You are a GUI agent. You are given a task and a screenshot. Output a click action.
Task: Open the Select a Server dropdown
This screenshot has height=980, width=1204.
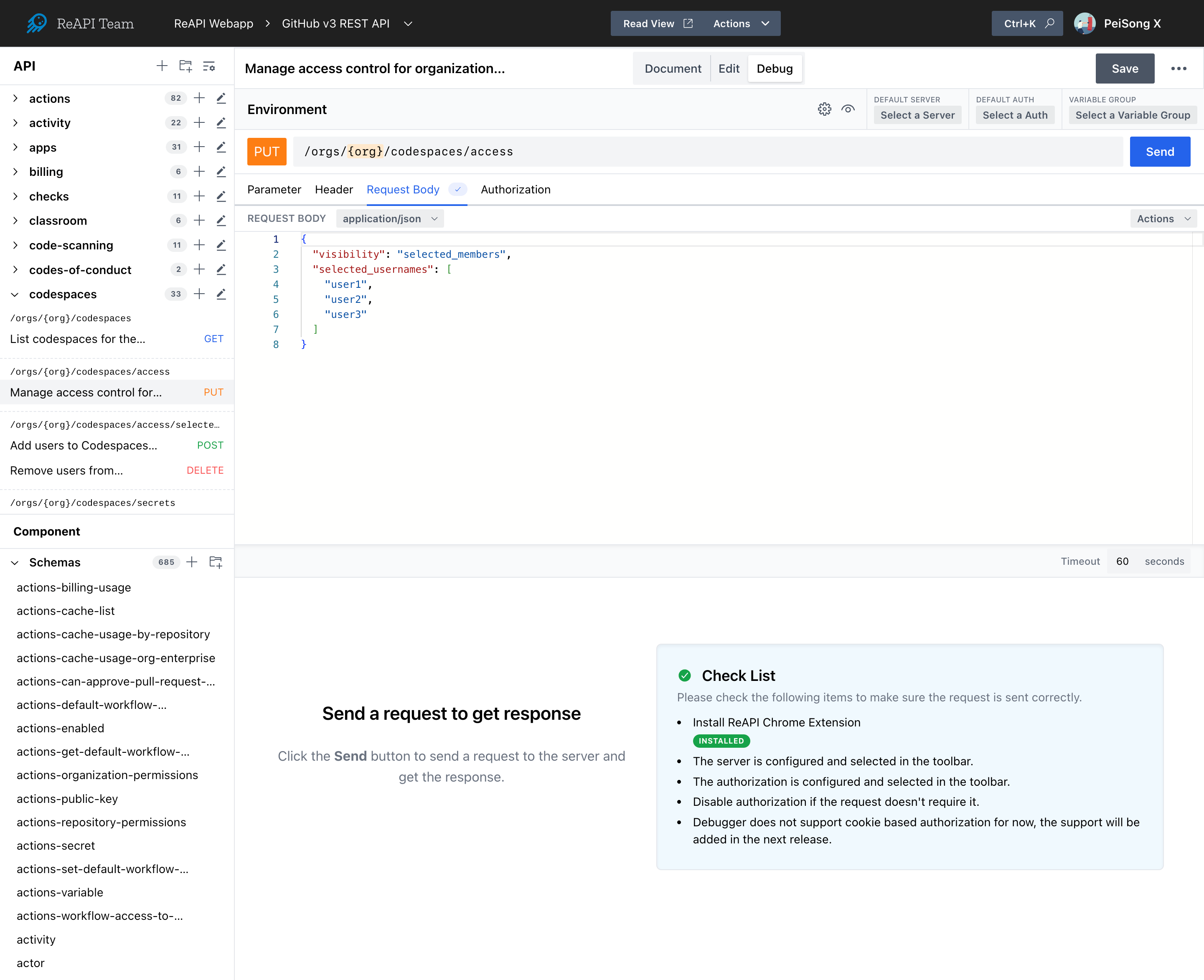(917, 115)
